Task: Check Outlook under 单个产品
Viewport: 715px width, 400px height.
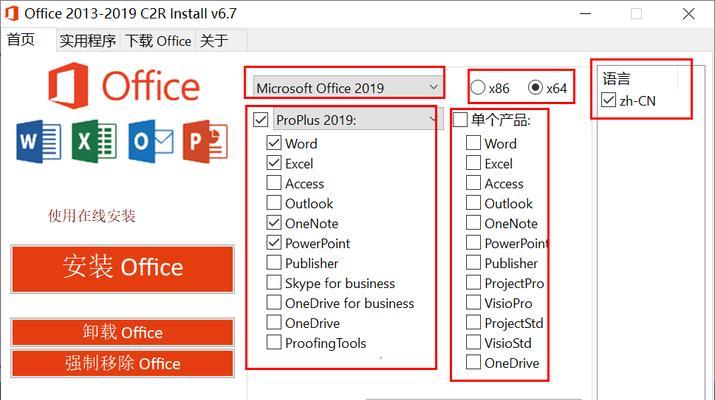Action: click(x=473, y=203)
